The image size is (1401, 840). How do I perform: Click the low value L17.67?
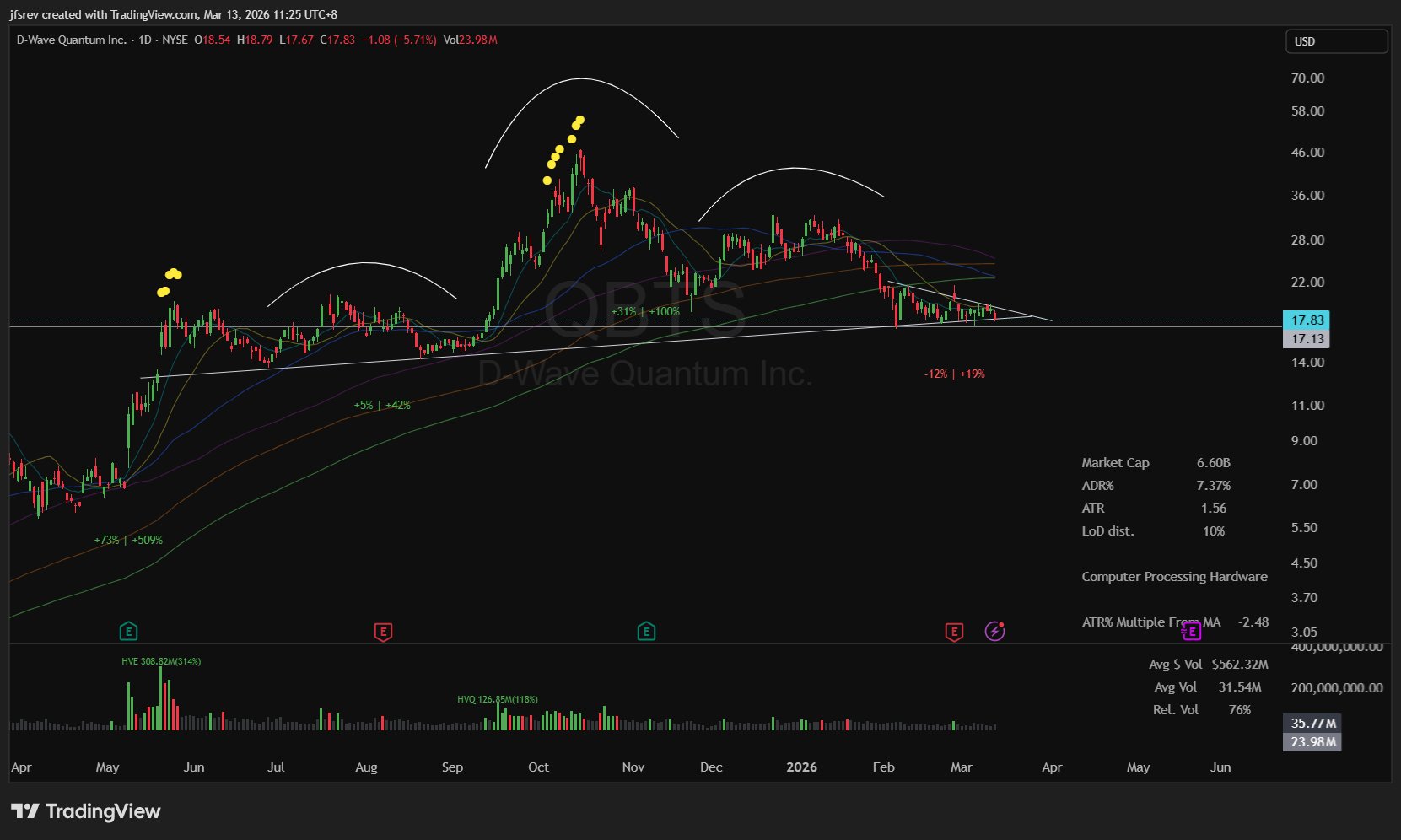point(296,40)
